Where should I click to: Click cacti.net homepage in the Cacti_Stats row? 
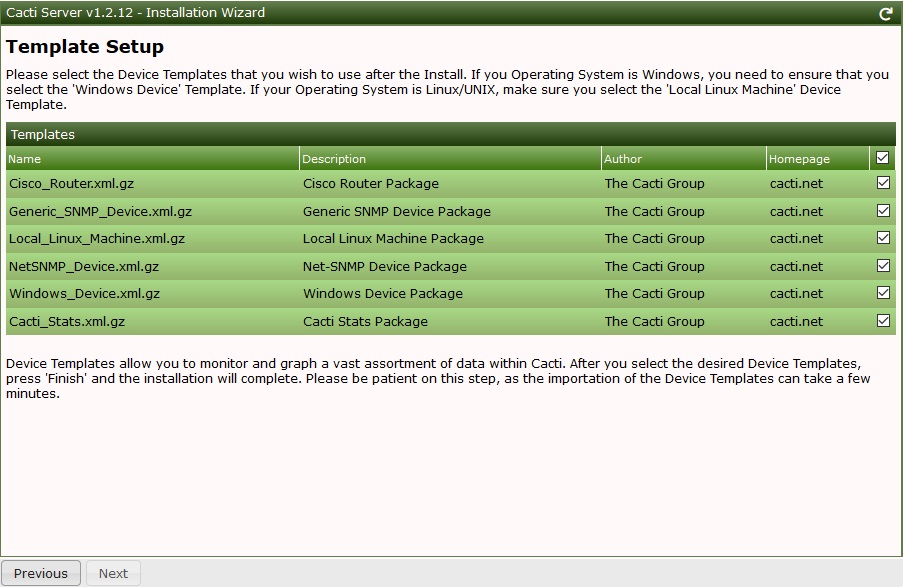tap(796, 321)
